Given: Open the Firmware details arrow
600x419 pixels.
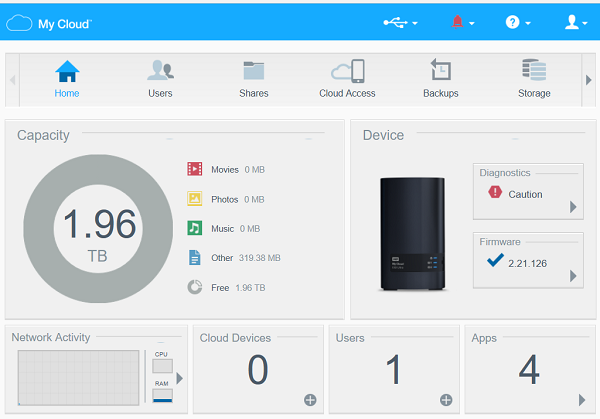Looking at the screenshot, I should tap(573, 276).
